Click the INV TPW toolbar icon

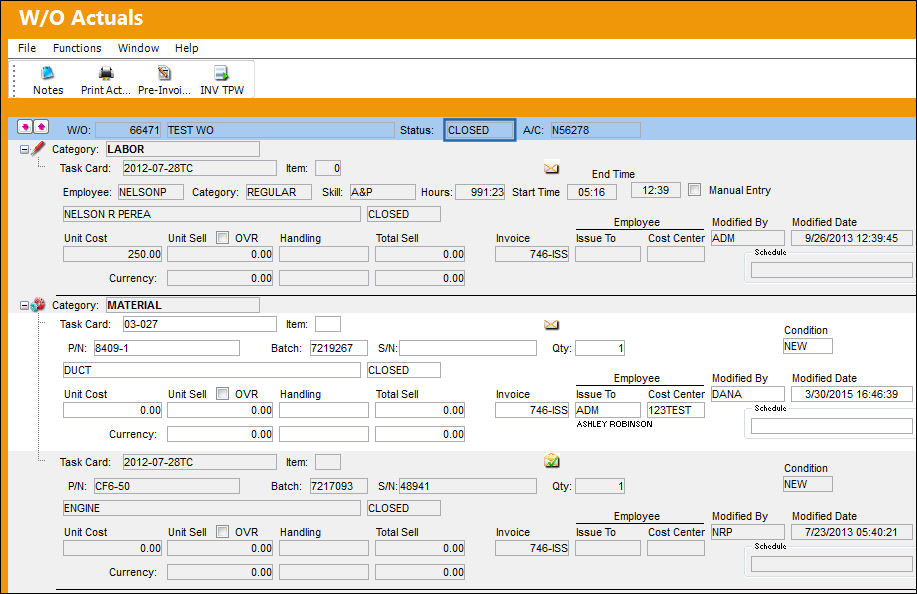click(x=222, y=73)
